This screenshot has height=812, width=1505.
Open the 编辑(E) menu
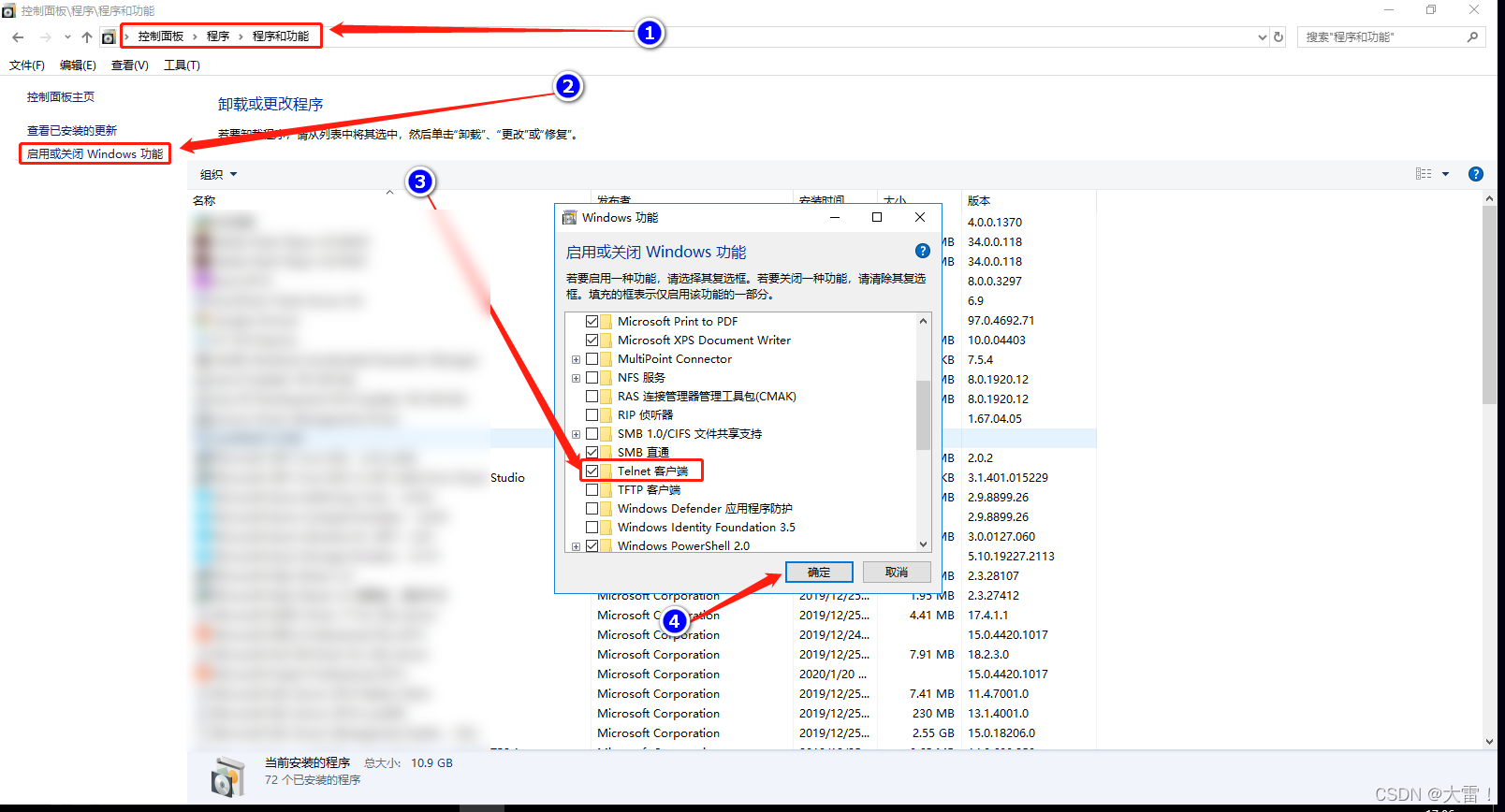pos(78,65)
